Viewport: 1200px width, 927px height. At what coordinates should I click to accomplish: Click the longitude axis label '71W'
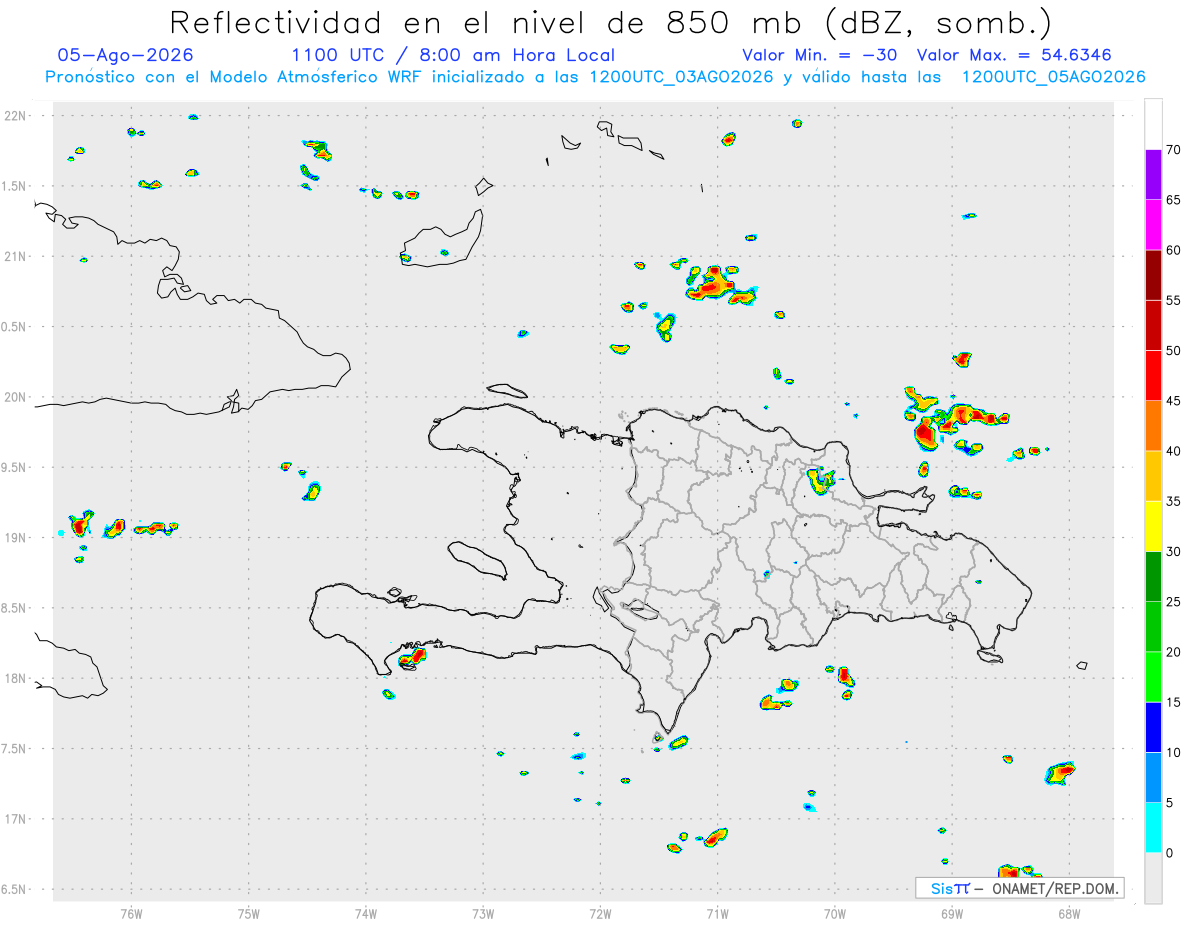[717, 912]
